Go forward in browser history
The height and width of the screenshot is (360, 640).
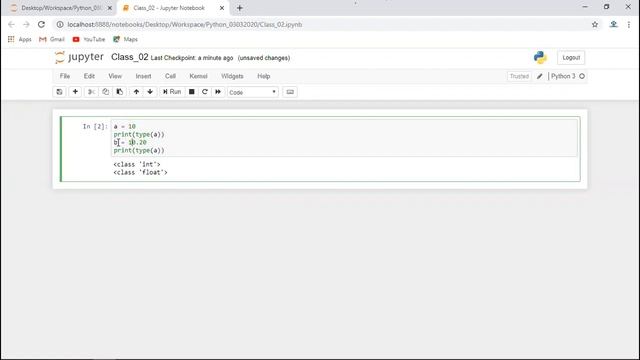[26, 24]
